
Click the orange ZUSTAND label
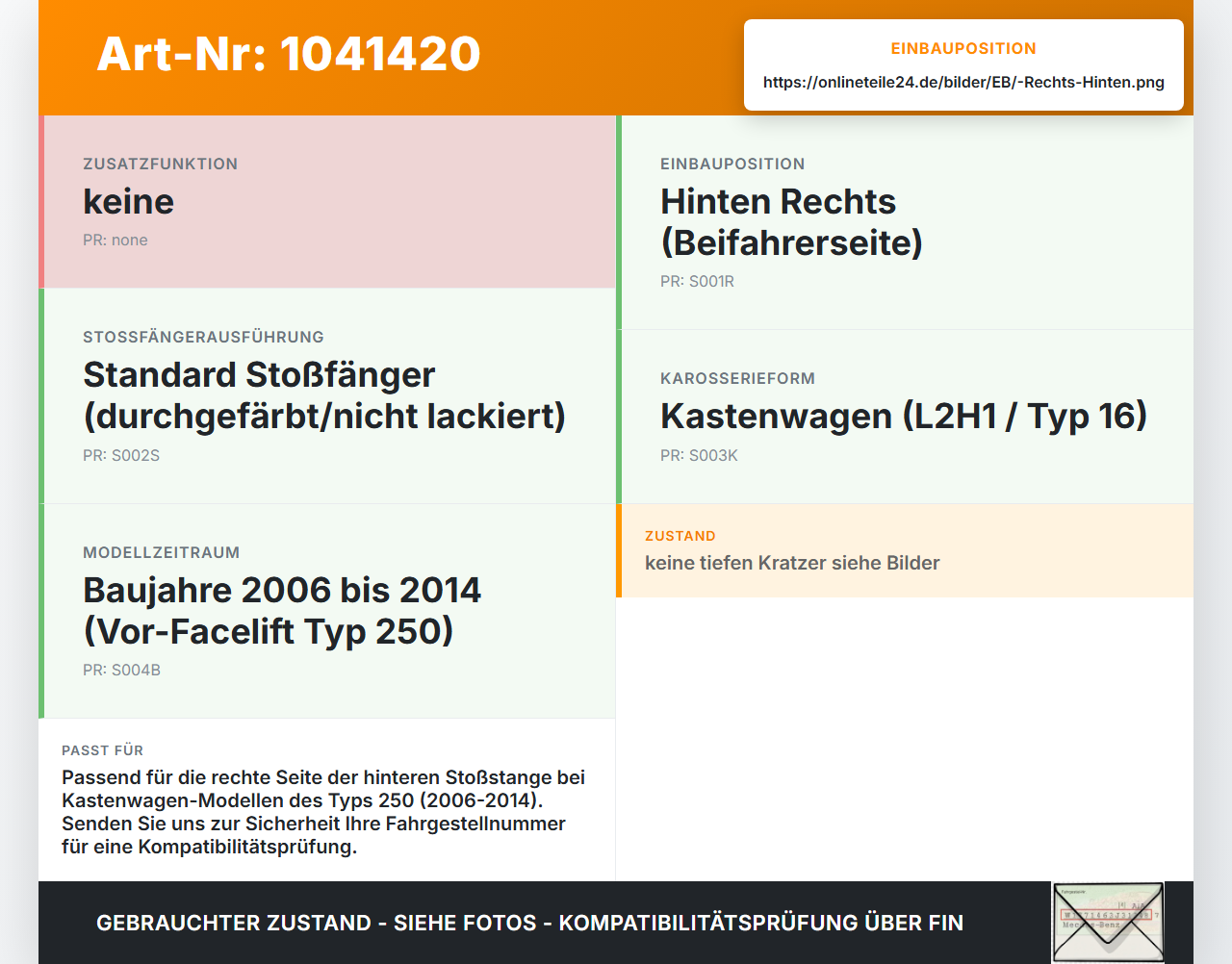coord(680,536)
